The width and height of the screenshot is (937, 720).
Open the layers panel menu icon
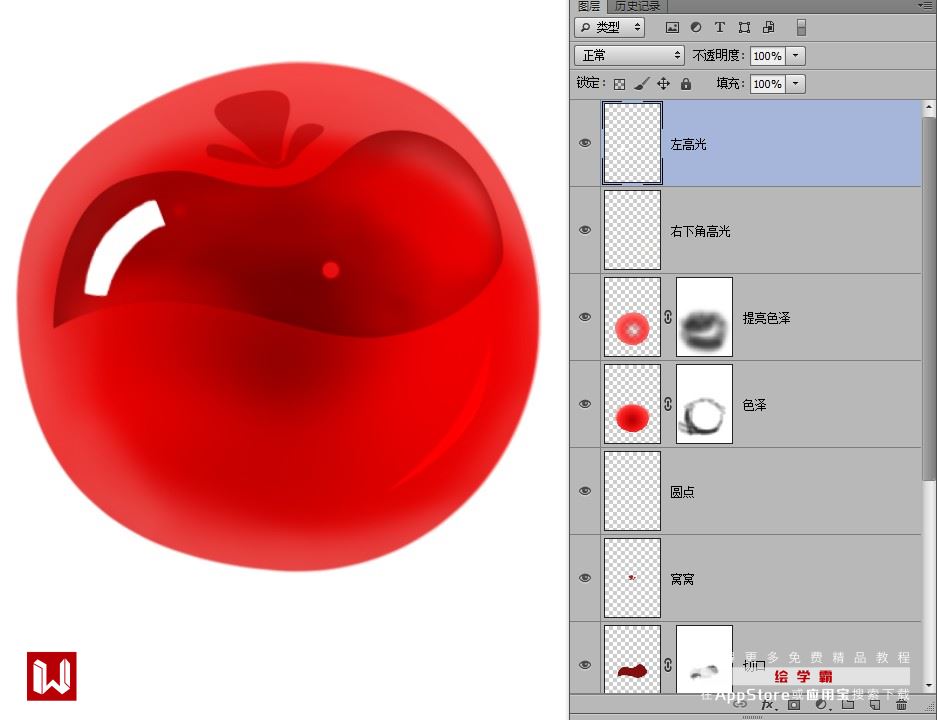(924, 5)
